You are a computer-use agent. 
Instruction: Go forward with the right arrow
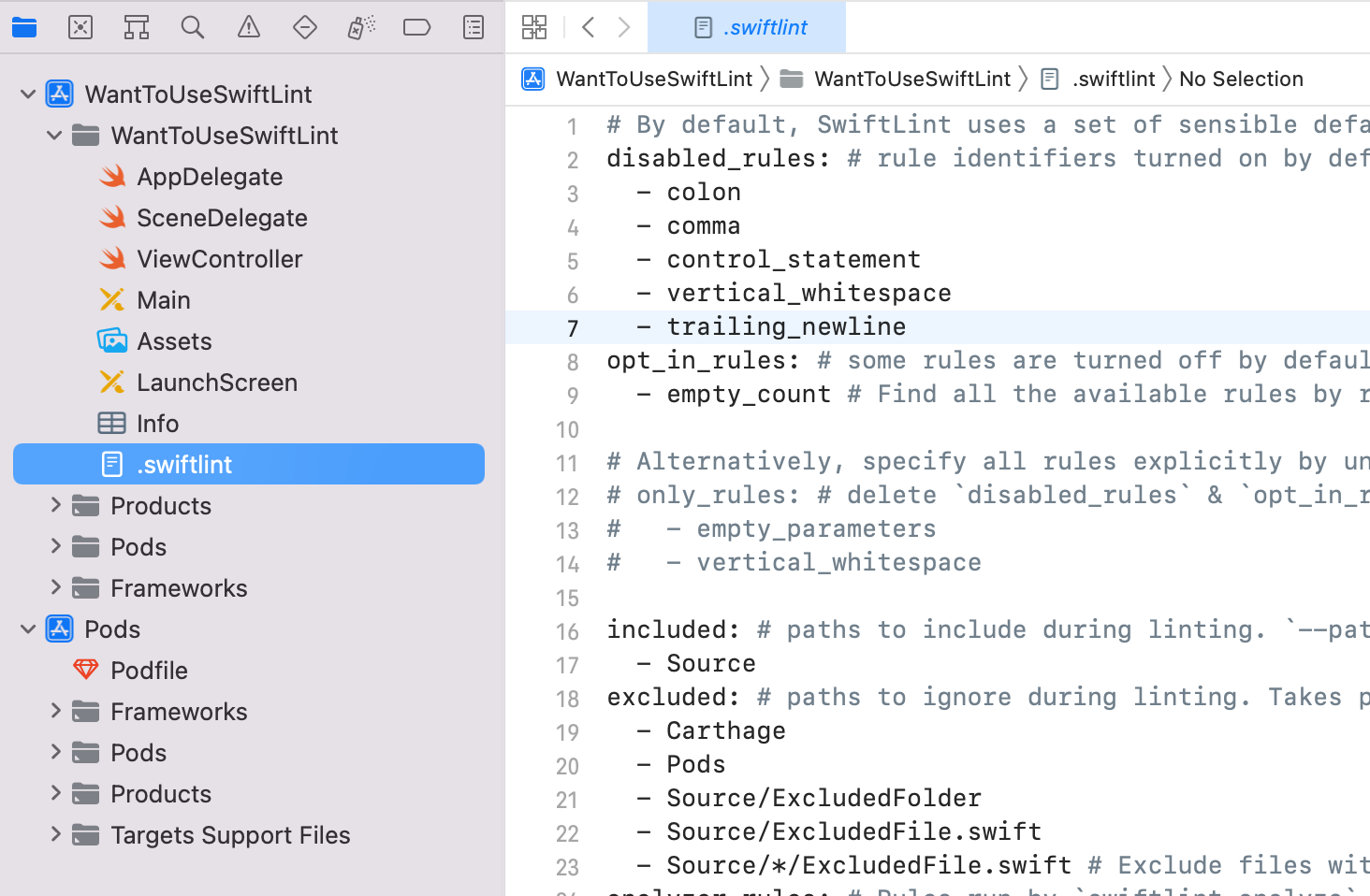coord(624,27)
